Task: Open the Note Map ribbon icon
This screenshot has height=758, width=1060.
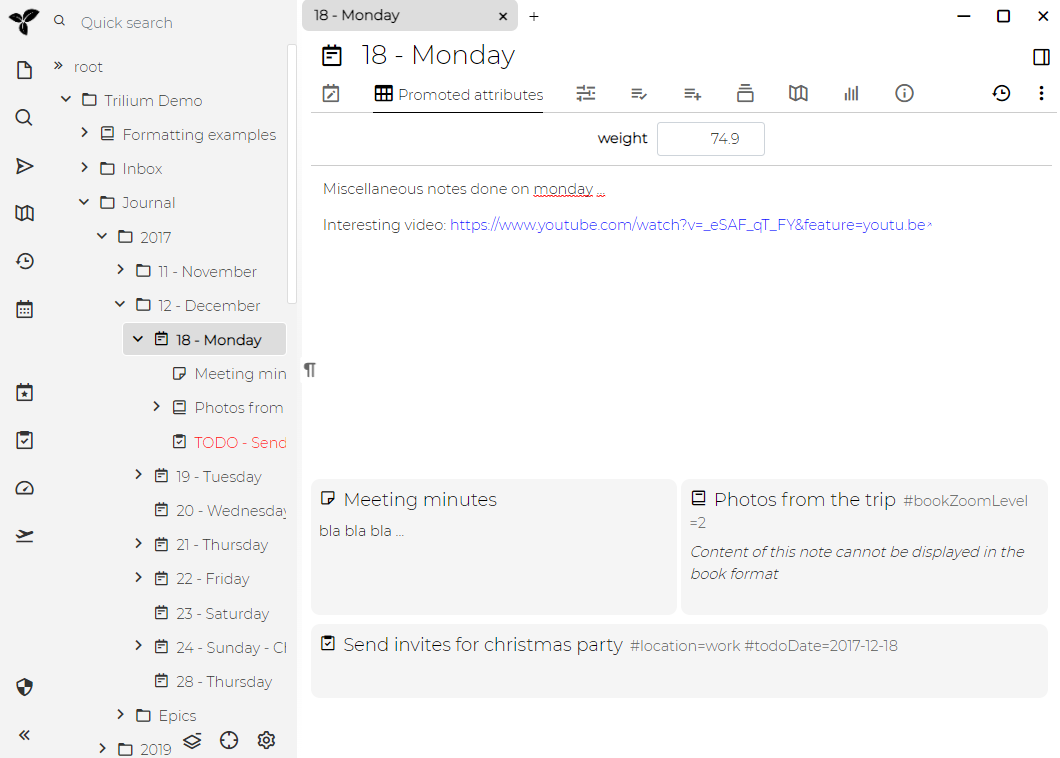Action: pyautogui.click(x=798, y=93)
